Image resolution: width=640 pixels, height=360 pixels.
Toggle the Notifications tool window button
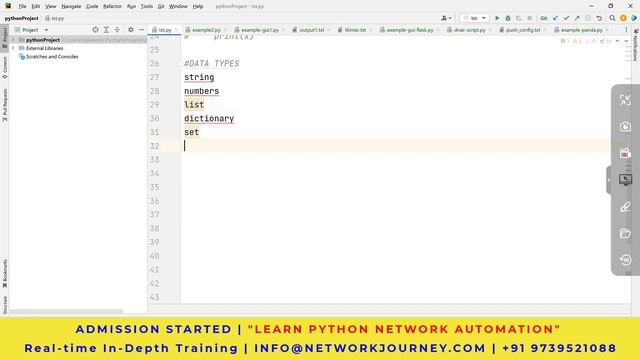[x=636, y=45]
